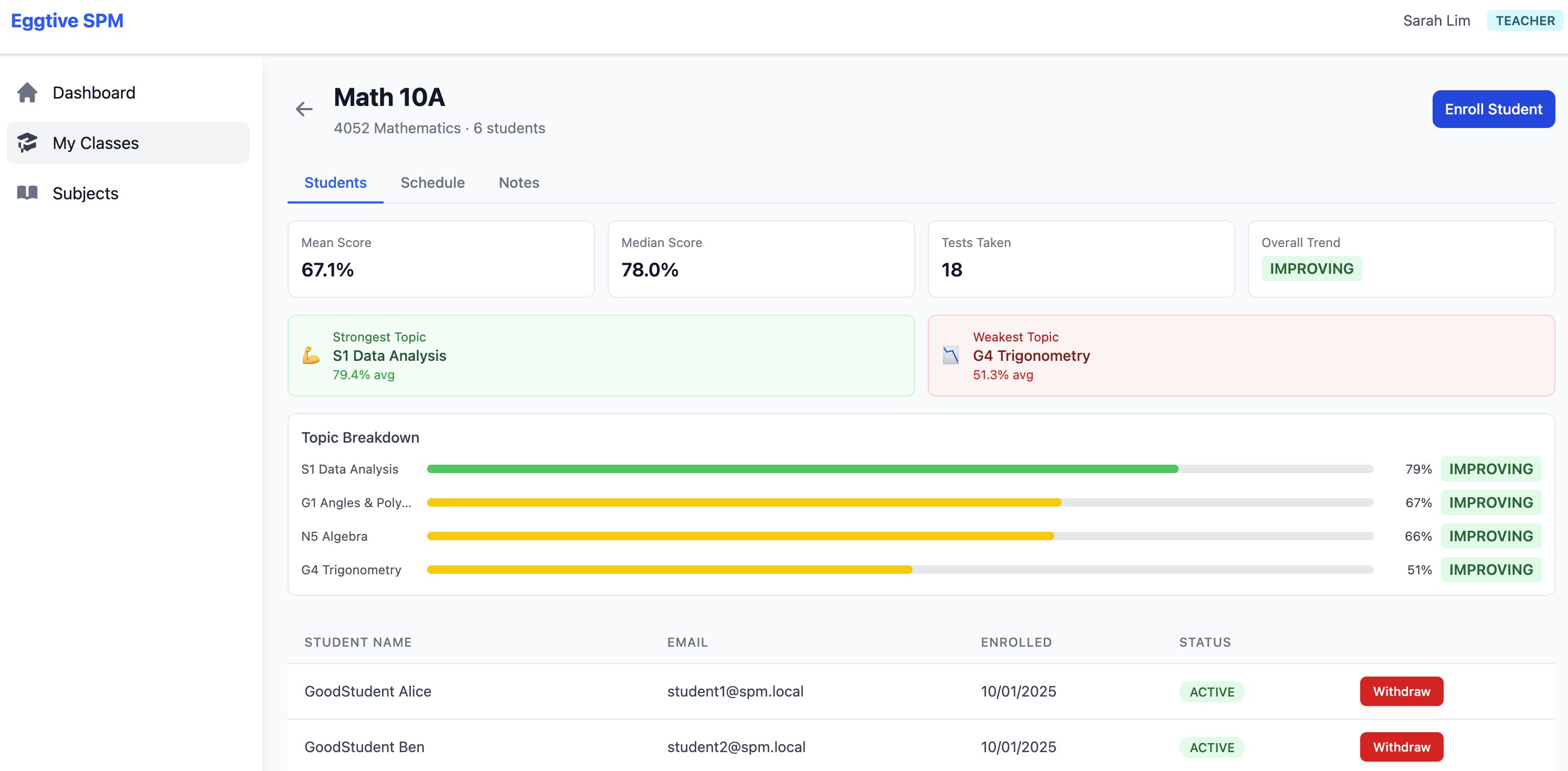
Task: Switch to the Schedule tab
Action: 432,183
